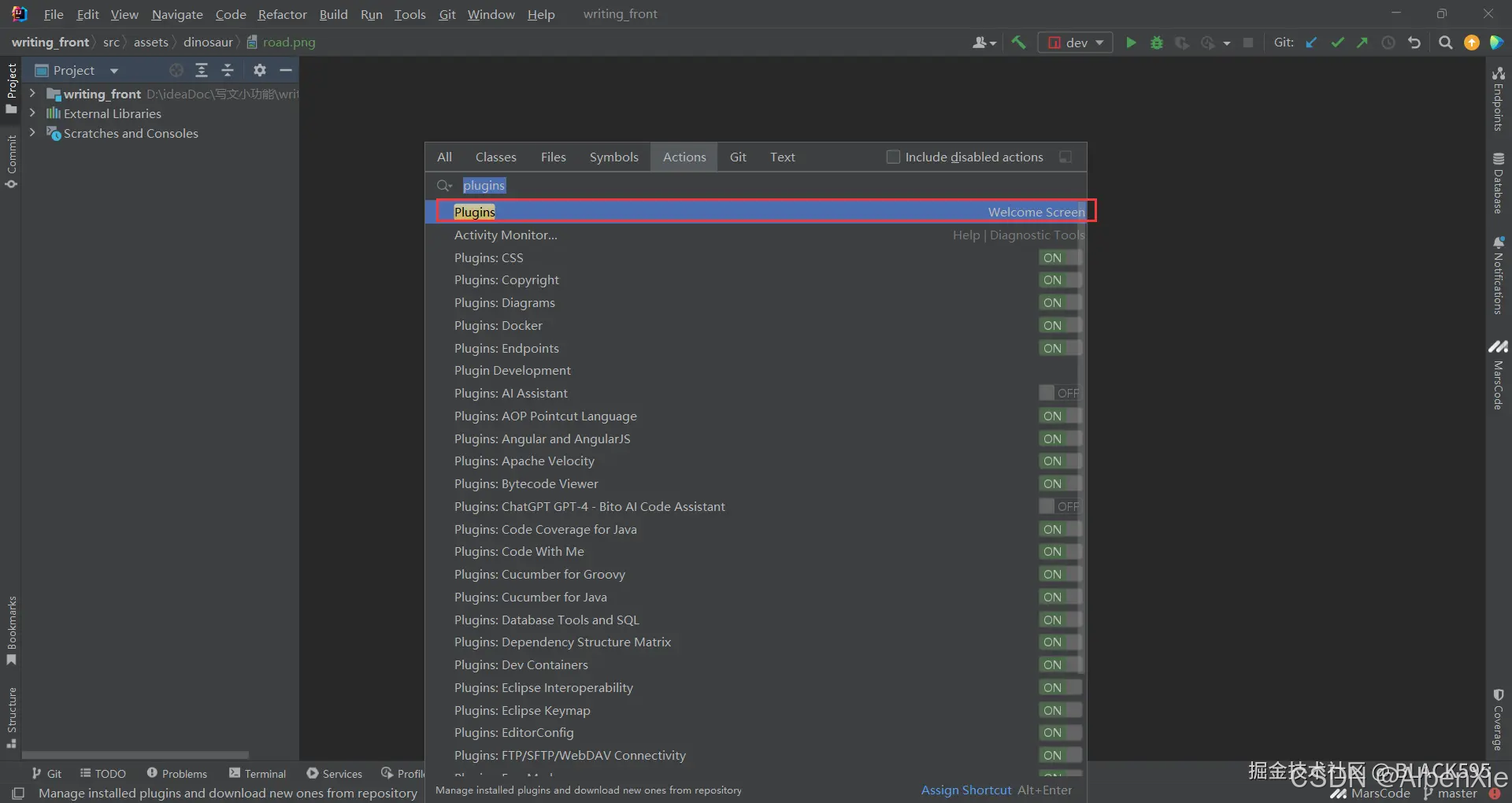Open the Structure tool window

click(x=11, y=716)
